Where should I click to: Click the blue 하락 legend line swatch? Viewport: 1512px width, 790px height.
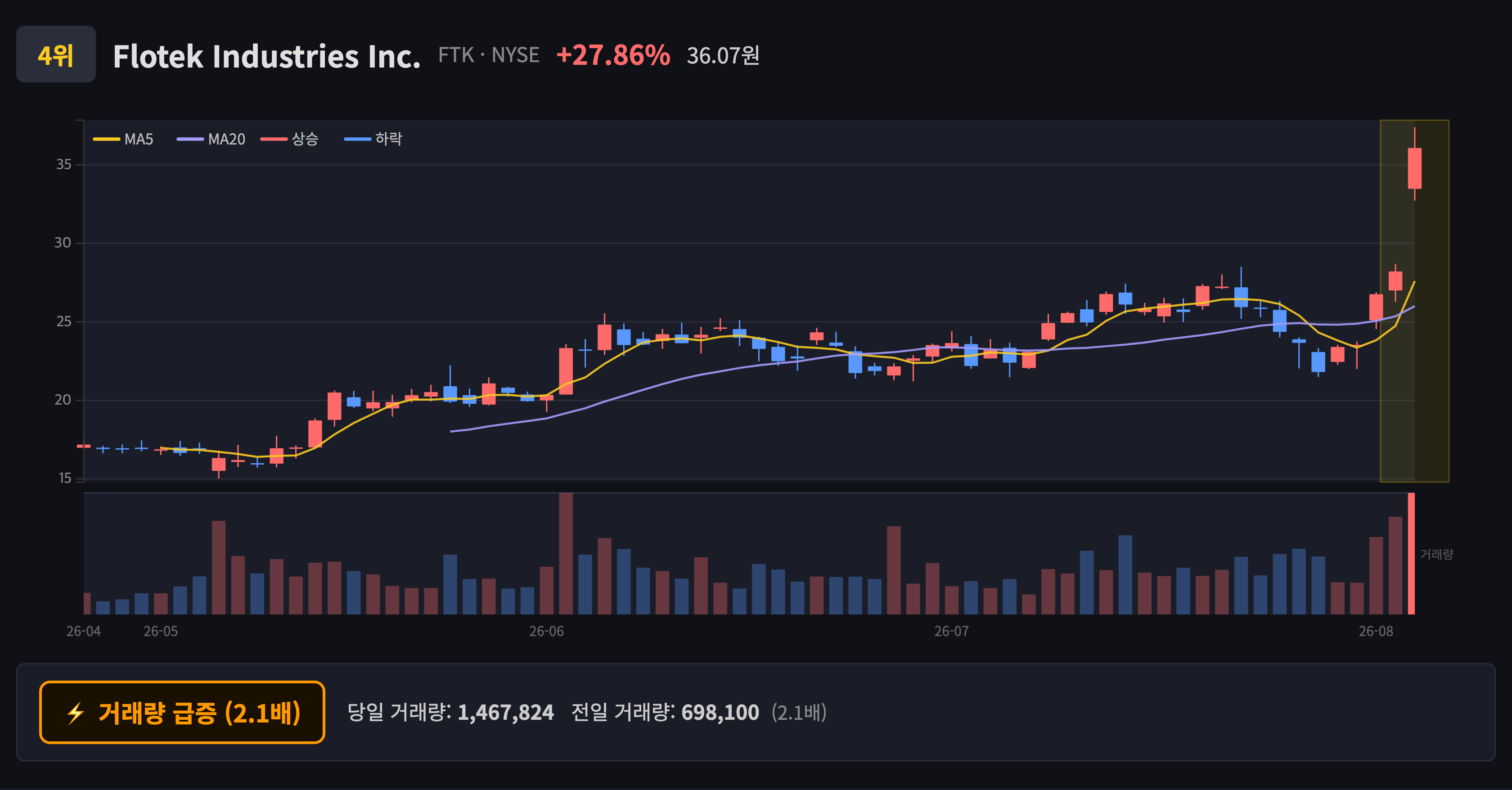point(357,139)
